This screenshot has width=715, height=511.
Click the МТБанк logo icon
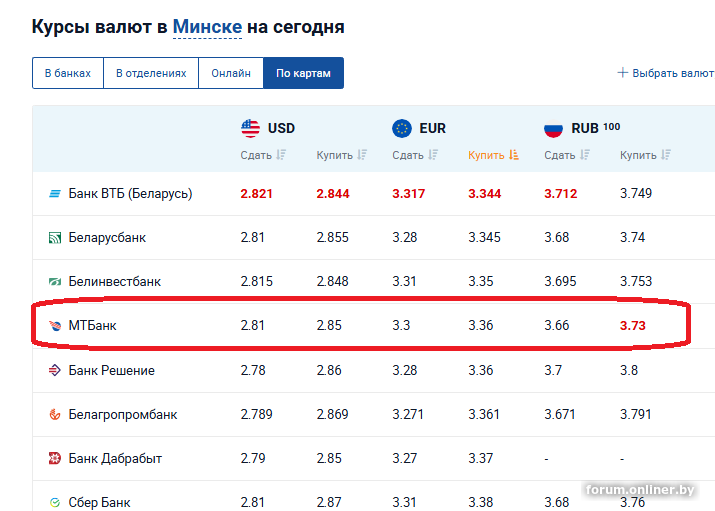55,325
